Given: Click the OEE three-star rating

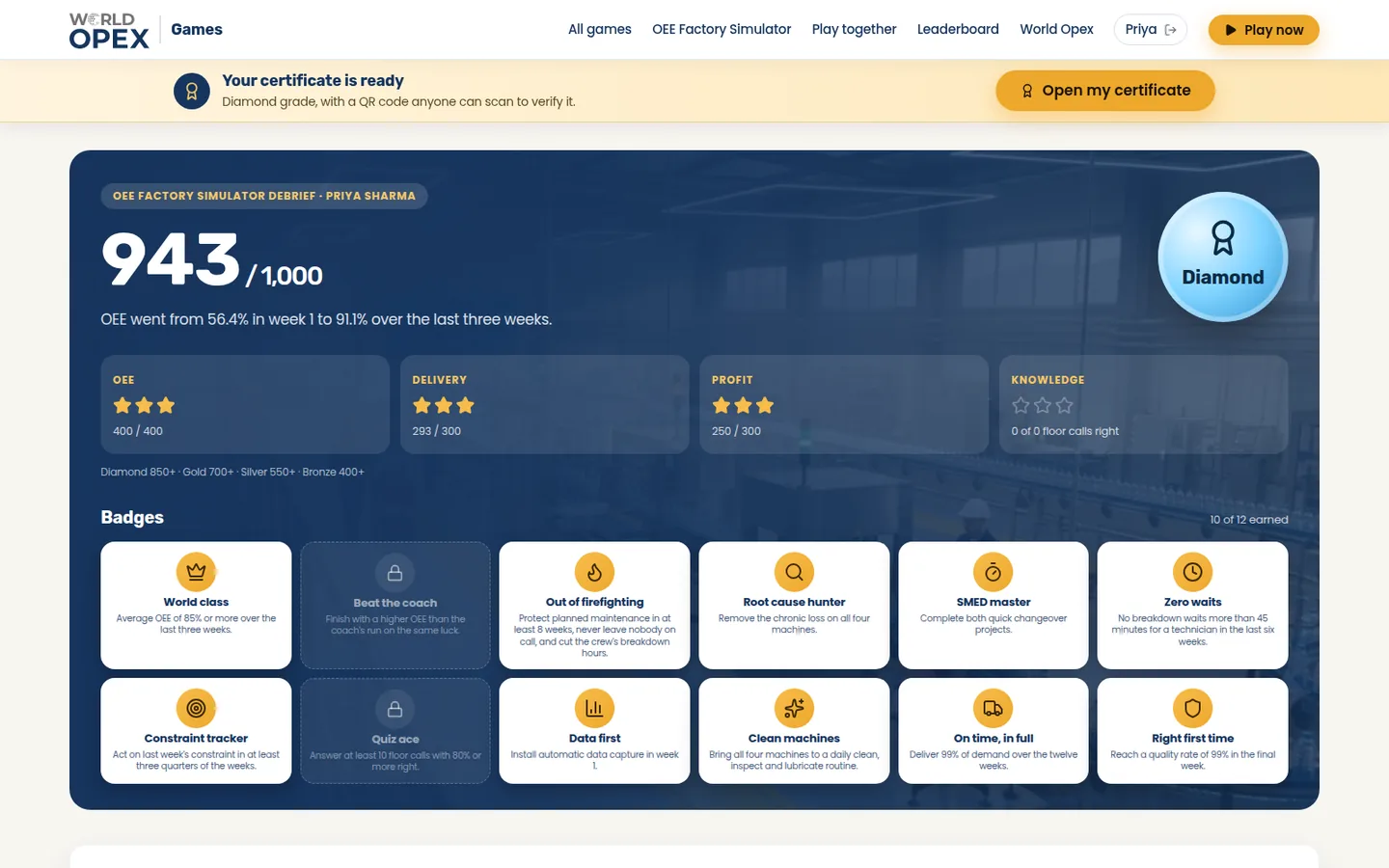Looking at the screenshot, I should [x=144, y=405].
